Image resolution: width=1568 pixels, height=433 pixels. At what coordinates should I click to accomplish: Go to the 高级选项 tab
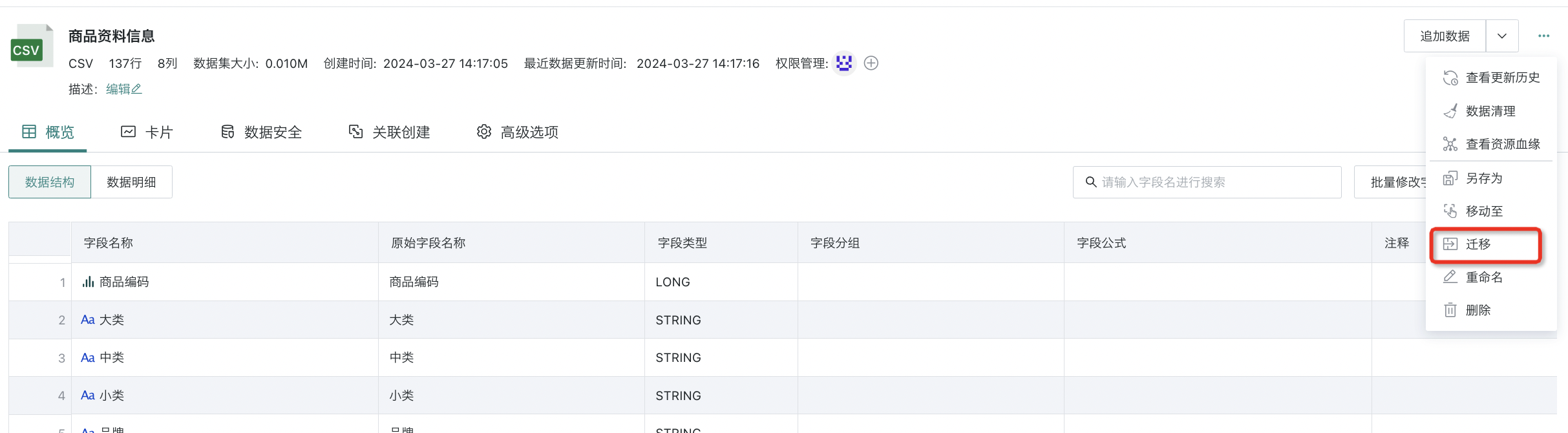pos(518,132)
